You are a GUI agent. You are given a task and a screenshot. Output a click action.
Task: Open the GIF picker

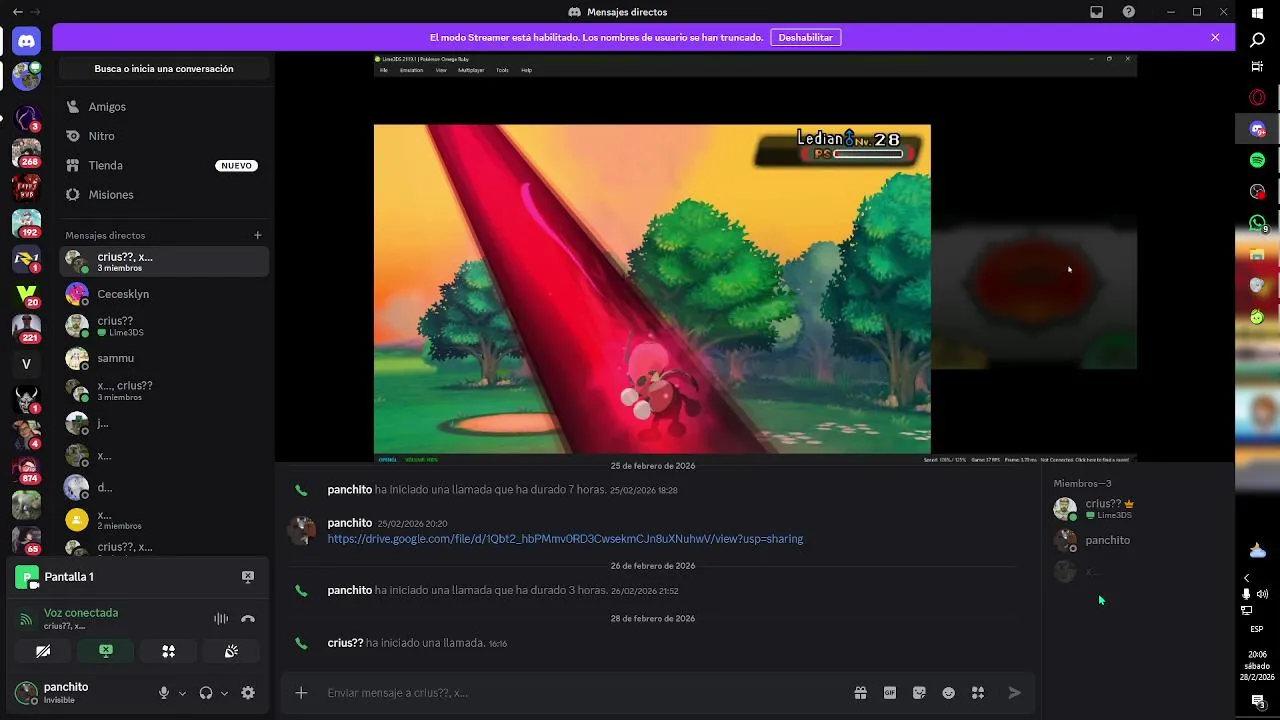[890, 693]
